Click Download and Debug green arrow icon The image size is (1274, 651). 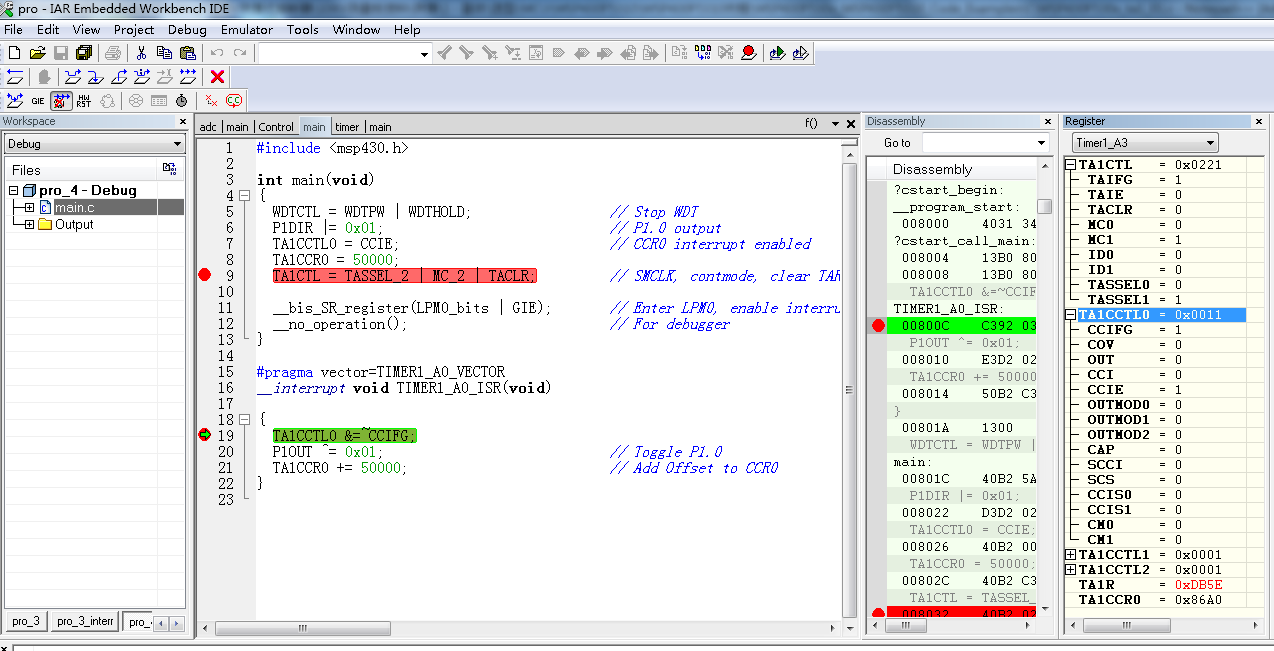(x=777, y=53)
